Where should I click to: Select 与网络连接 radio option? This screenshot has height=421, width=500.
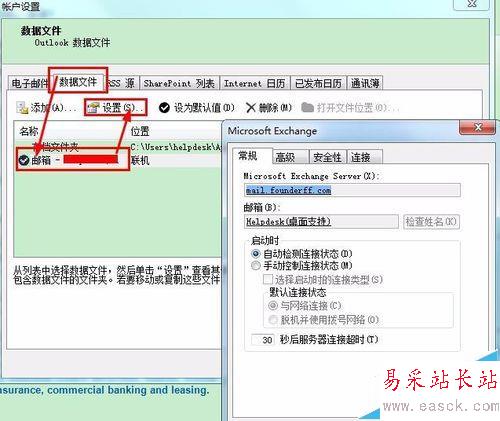[273, 305]
